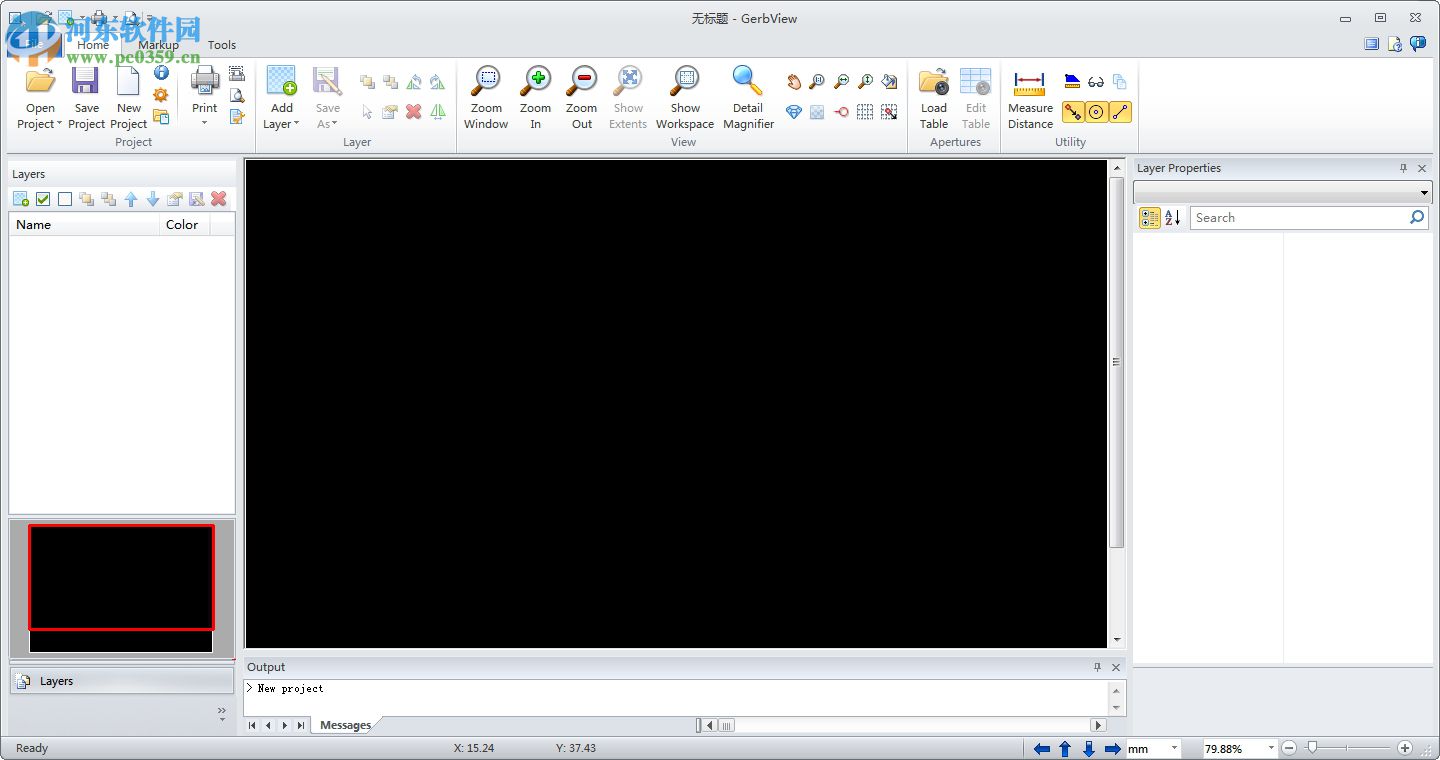Click zoom slider minus button
Image resolution: width=1440 pixels, height=760 pixels.
(1289, 748)
